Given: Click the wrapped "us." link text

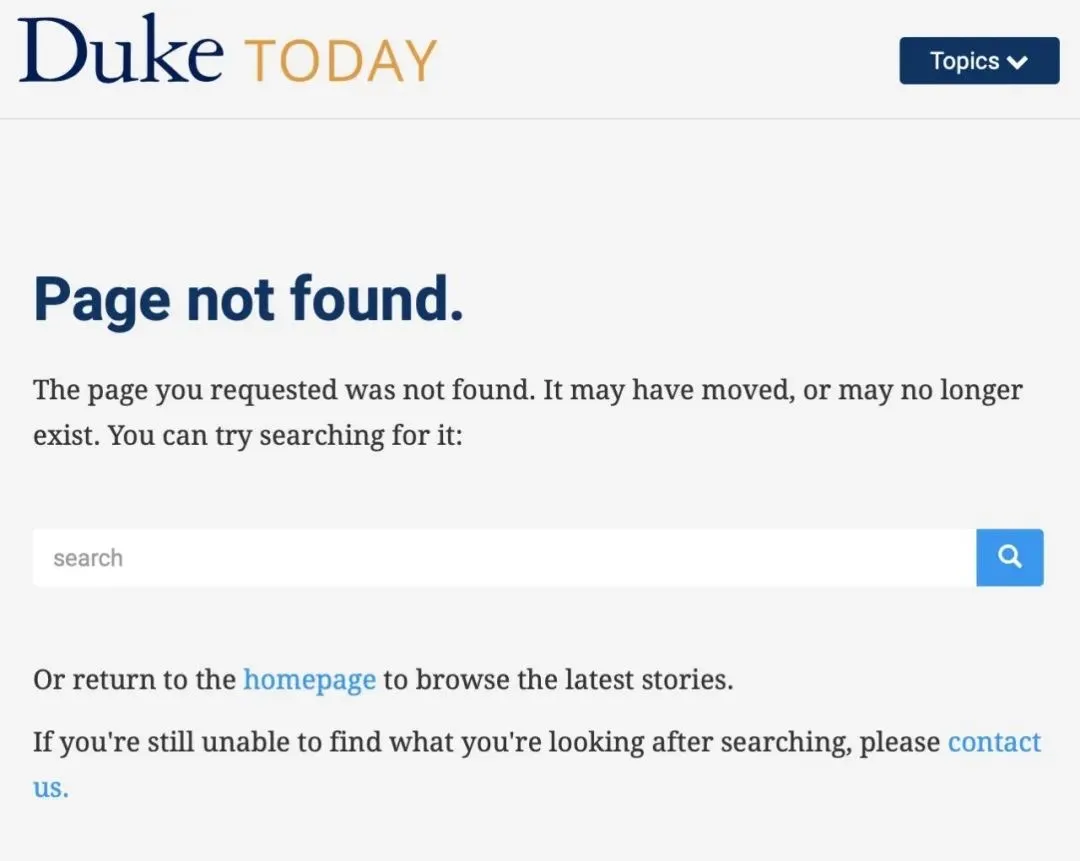Looking at the screenshot, I should pyautogui.click(x=50, y=787).
